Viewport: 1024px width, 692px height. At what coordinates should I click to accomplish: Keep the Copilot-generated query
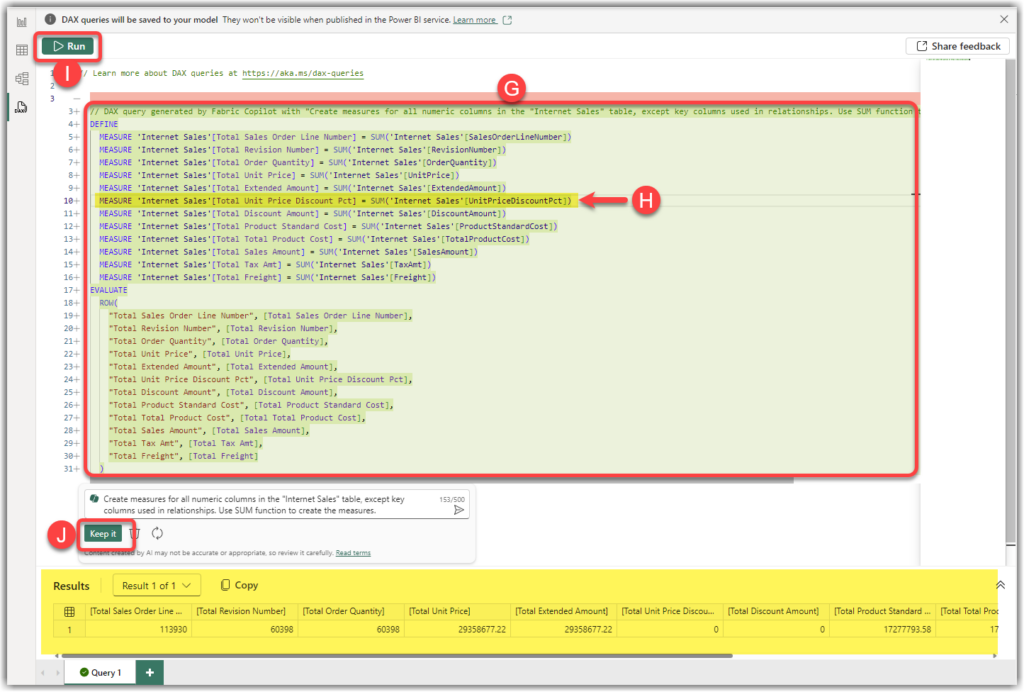(x=103, y=534)
